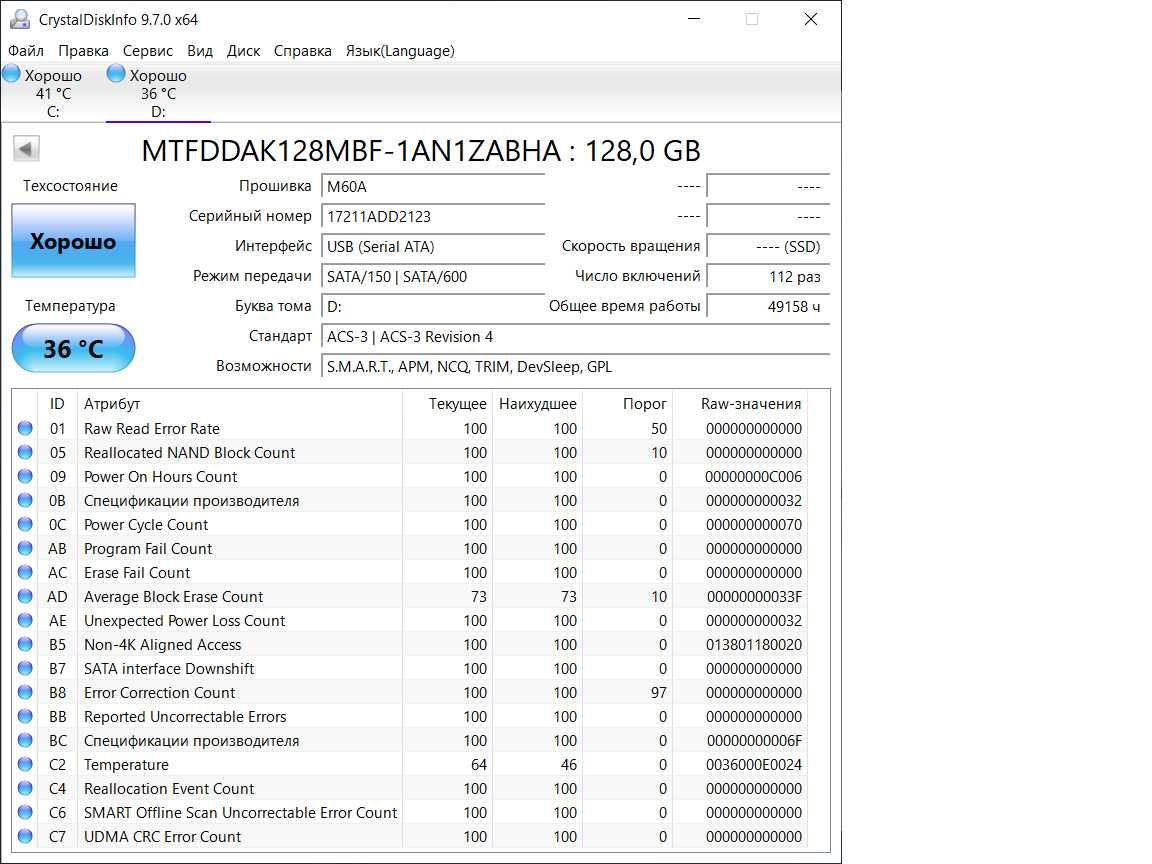Viewport: 1152px width, 864px height.
Task: Click status orb for Reported Uncorrectable Errors
Action: click(25, 716)
